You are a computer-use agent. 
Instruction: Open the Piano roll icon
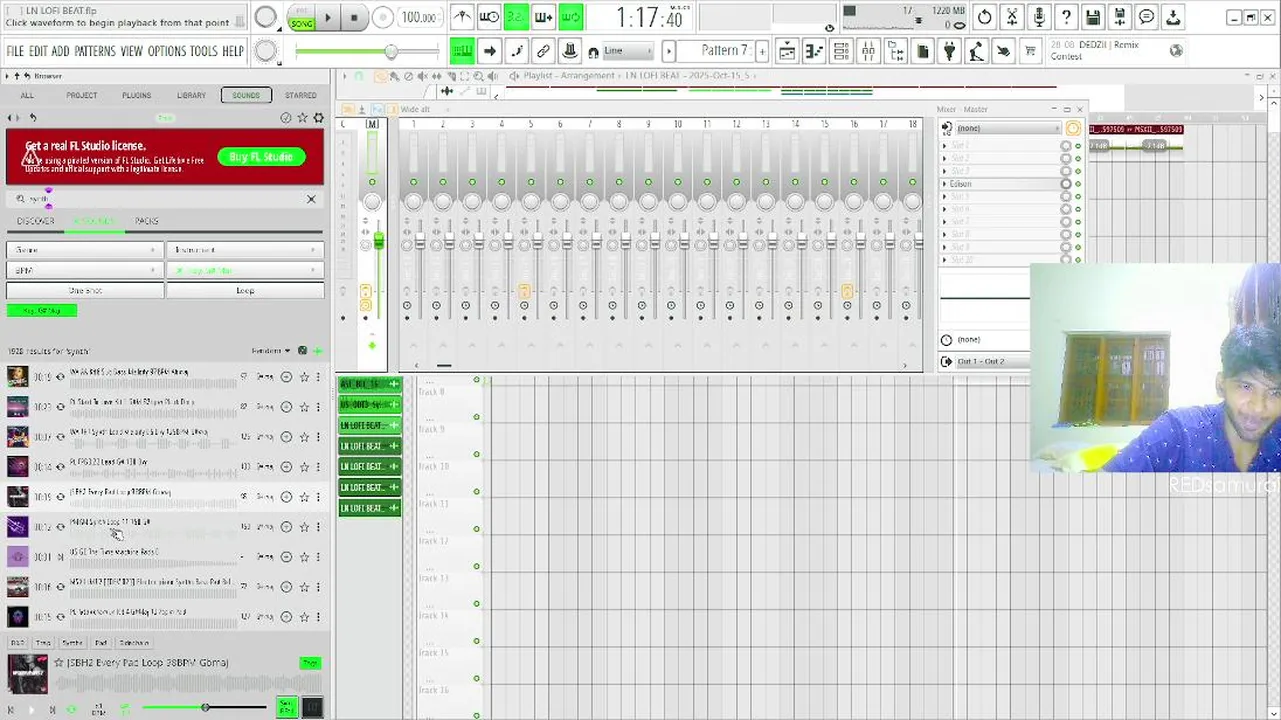point(814,51)
